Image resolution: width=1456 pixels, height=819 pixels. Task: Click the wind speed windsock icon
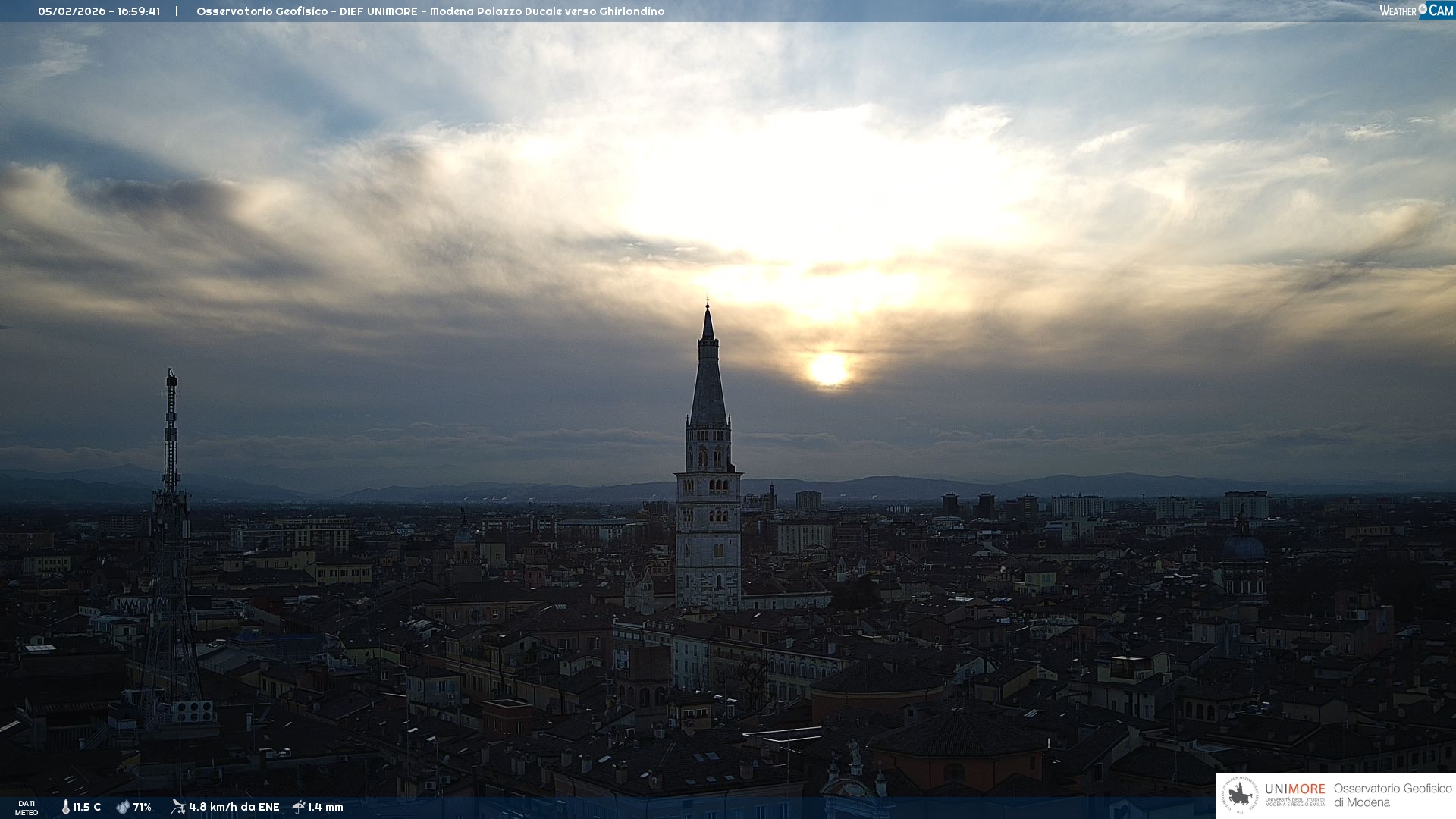[x=178, y=807]
